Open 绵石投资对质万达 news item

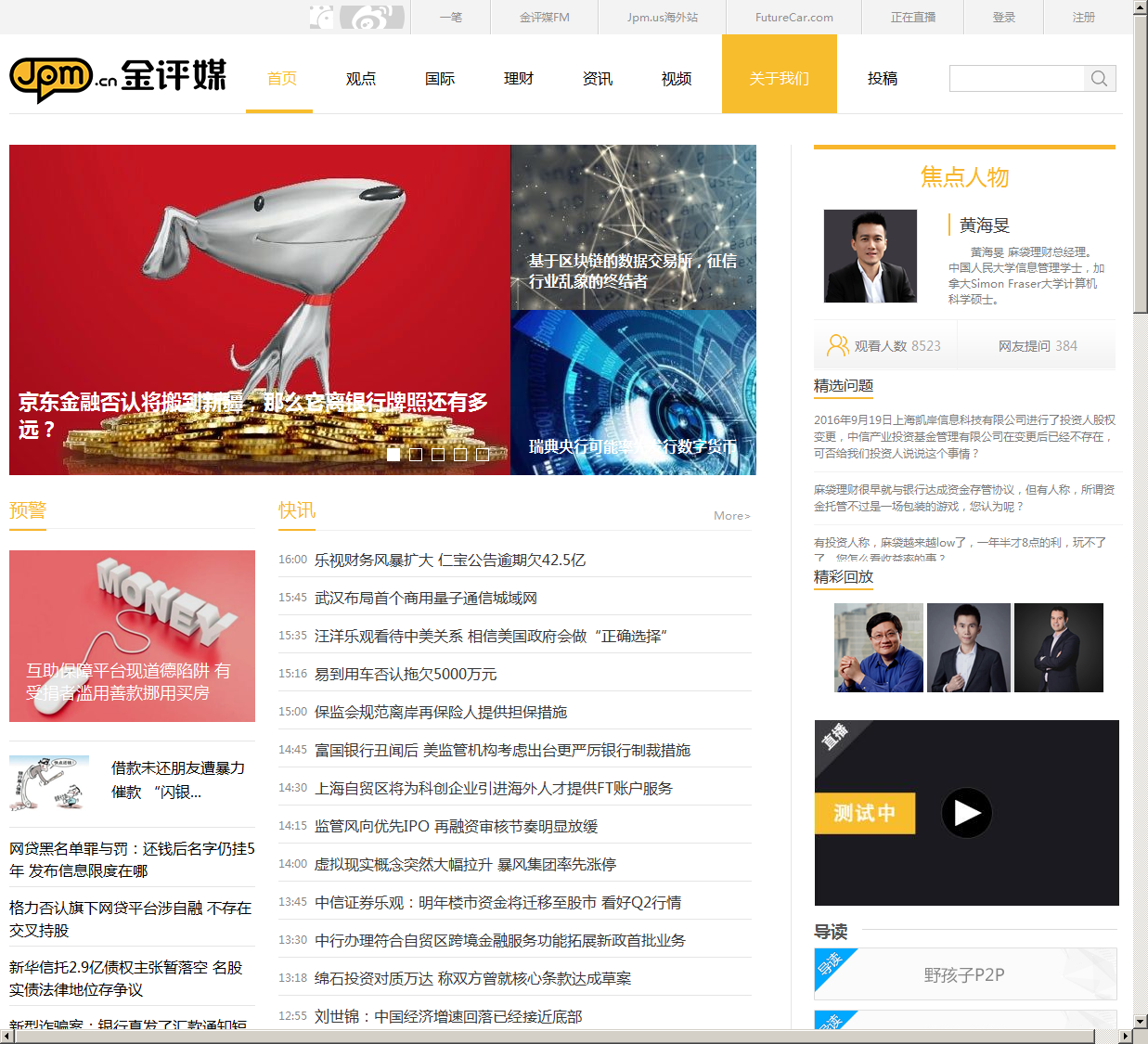(472, 978)
